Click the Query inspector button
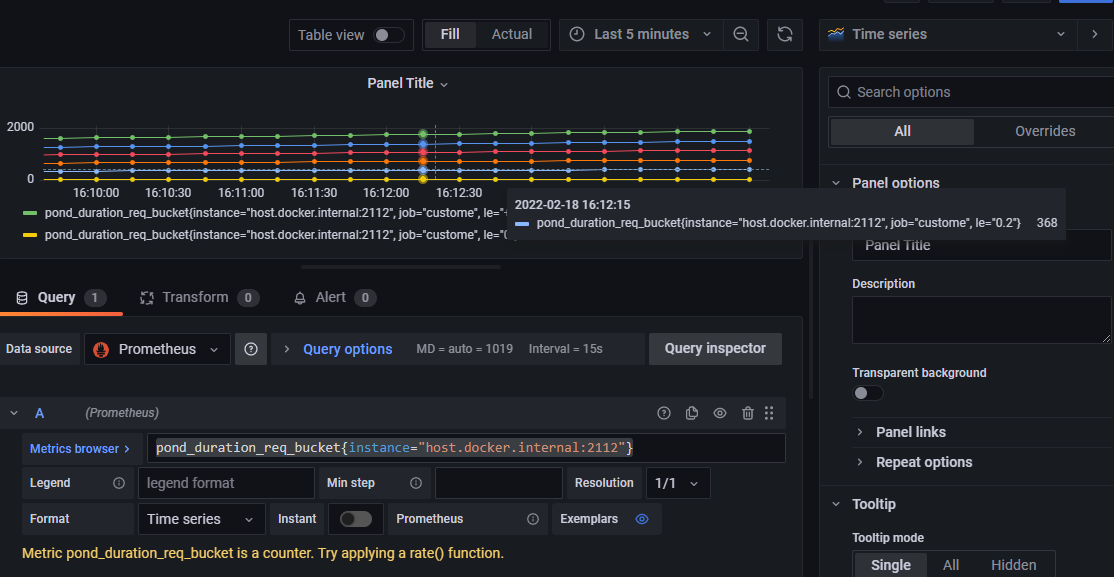 (x=715, y=348)
